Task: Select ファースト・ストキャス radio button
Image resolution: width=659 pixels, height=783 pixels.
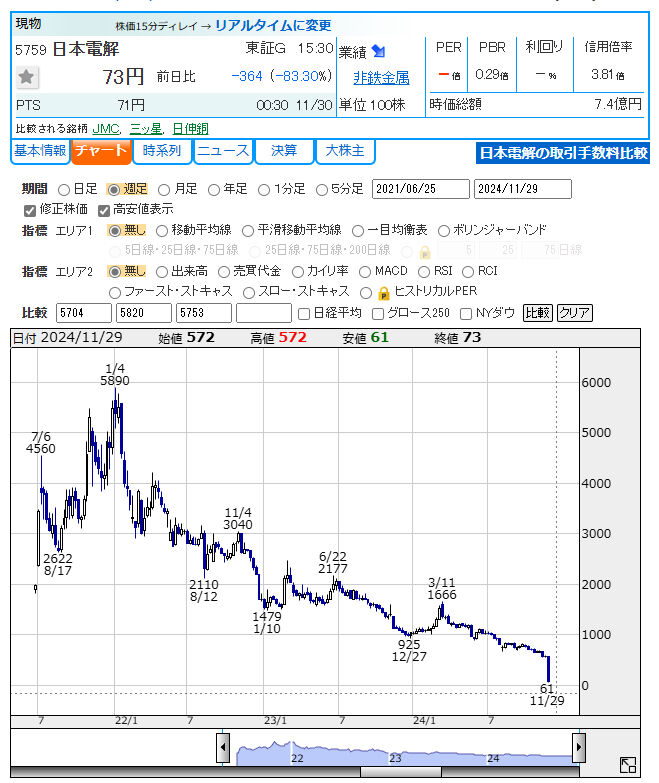Action: click(115, 293)
